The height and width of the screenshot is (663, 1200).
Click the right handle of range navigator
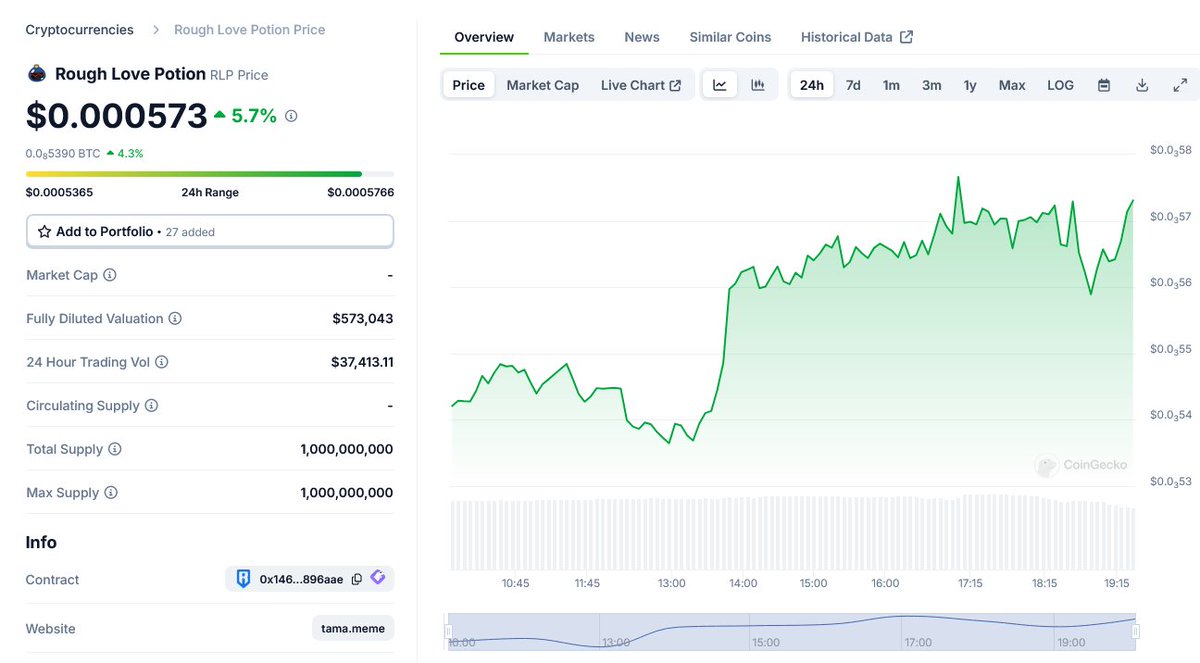coord(1136,631)
